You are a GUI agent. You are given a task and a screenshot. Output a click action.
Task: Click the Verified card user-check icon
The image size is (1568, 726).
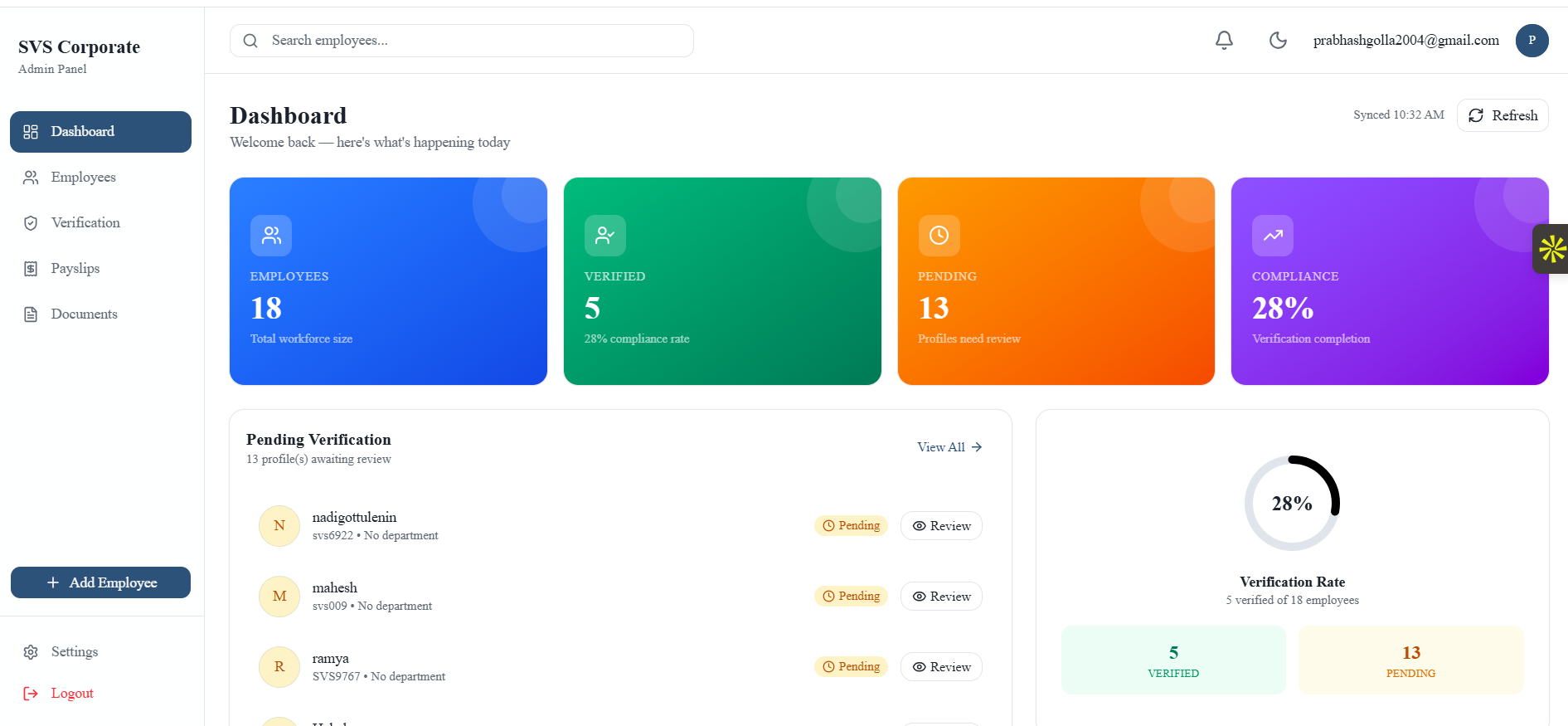(605, 236)
